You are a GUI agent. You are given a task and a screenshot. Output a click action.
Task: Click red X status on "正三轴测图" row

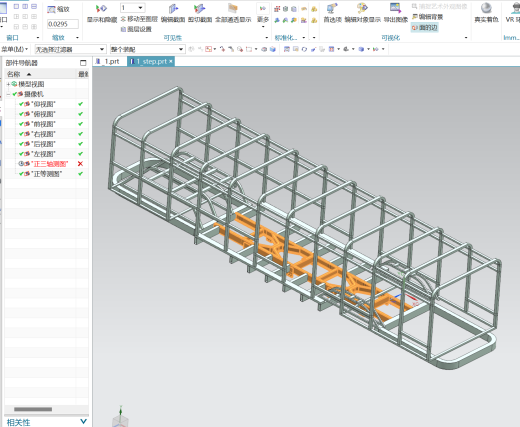[80, 164]
